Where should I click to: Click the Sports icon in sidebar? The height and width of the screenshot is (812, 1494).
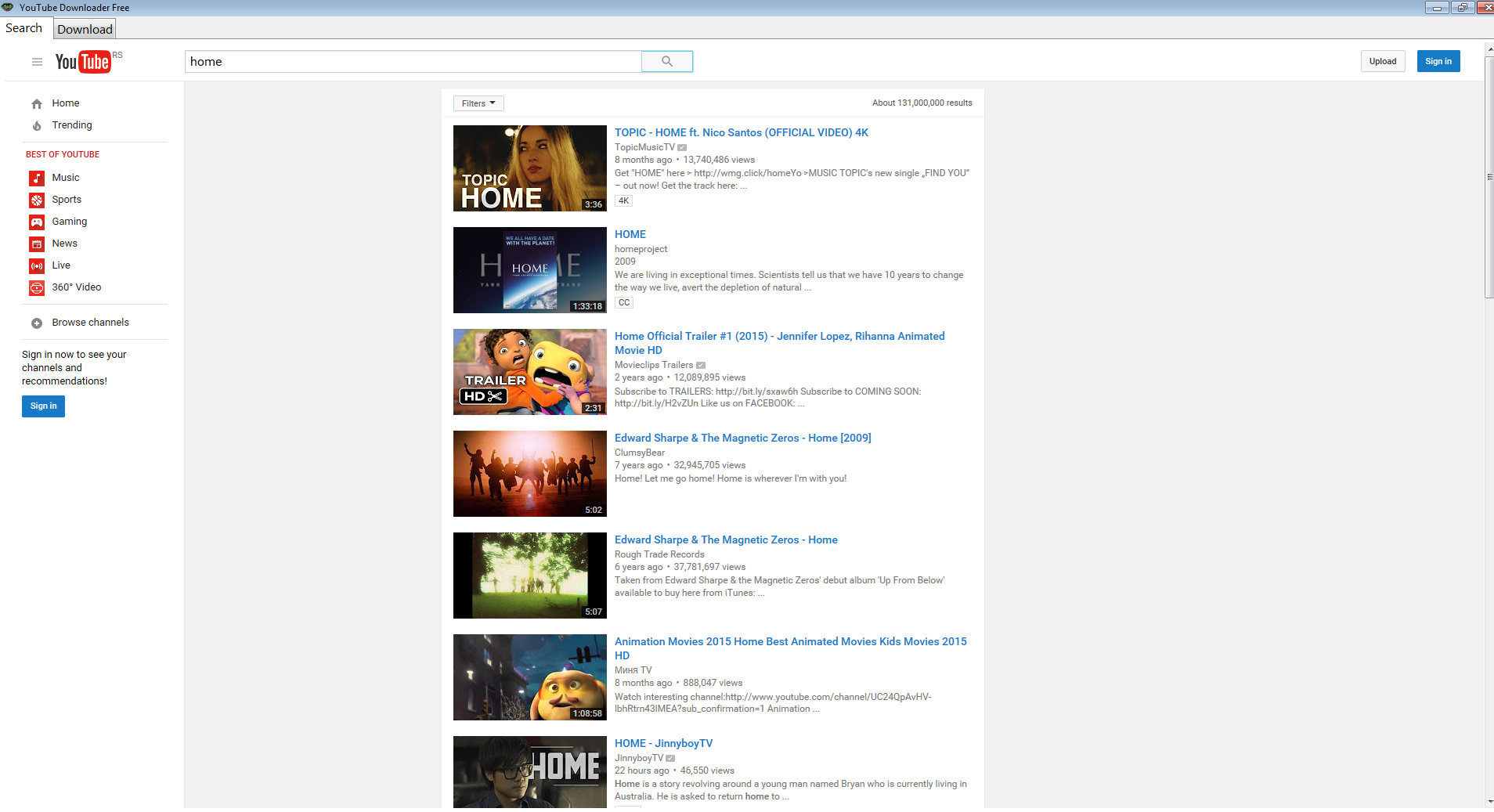click(37, 200)
